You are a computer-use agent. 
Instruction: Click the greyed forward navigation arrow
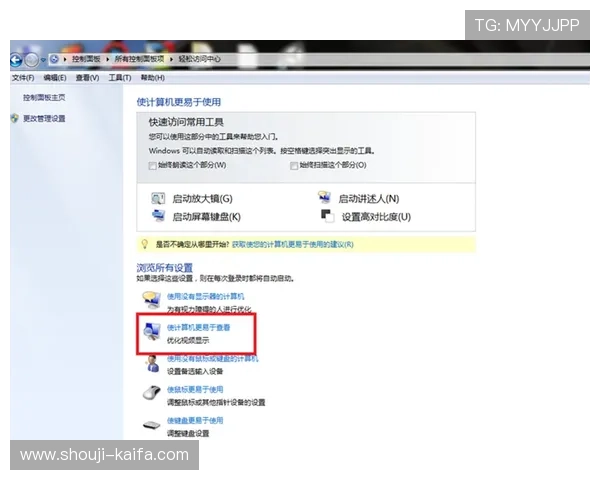[31, 60]
